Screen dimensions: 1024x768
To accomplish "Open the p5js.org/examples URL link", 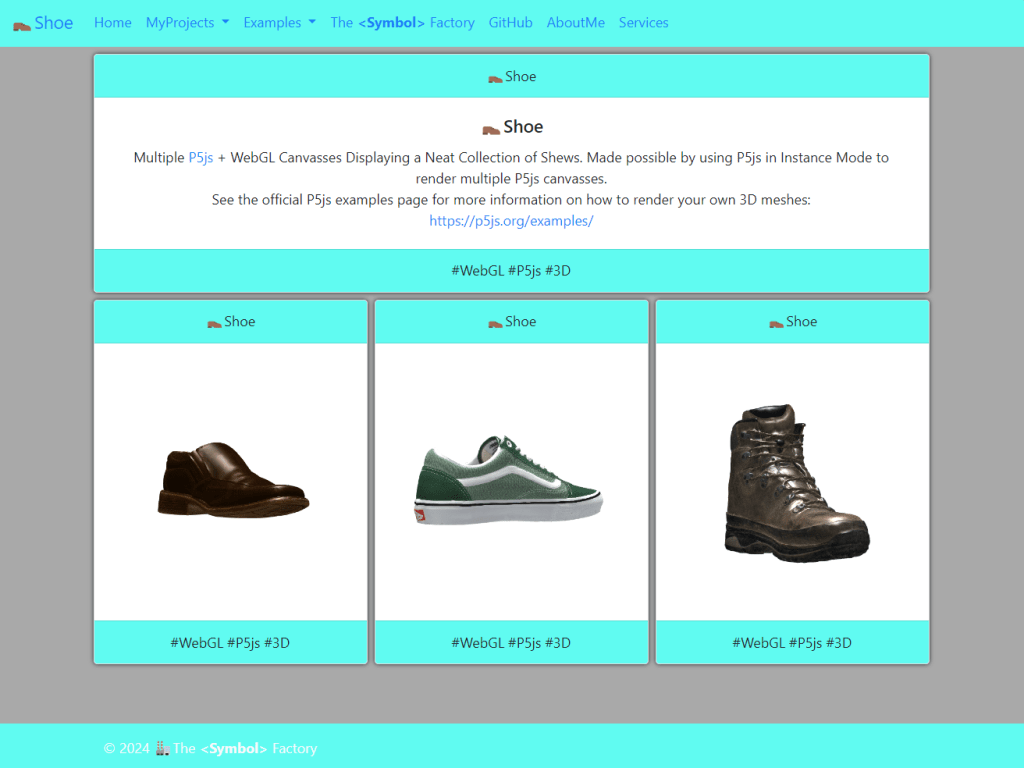I will tap(511, 221).
